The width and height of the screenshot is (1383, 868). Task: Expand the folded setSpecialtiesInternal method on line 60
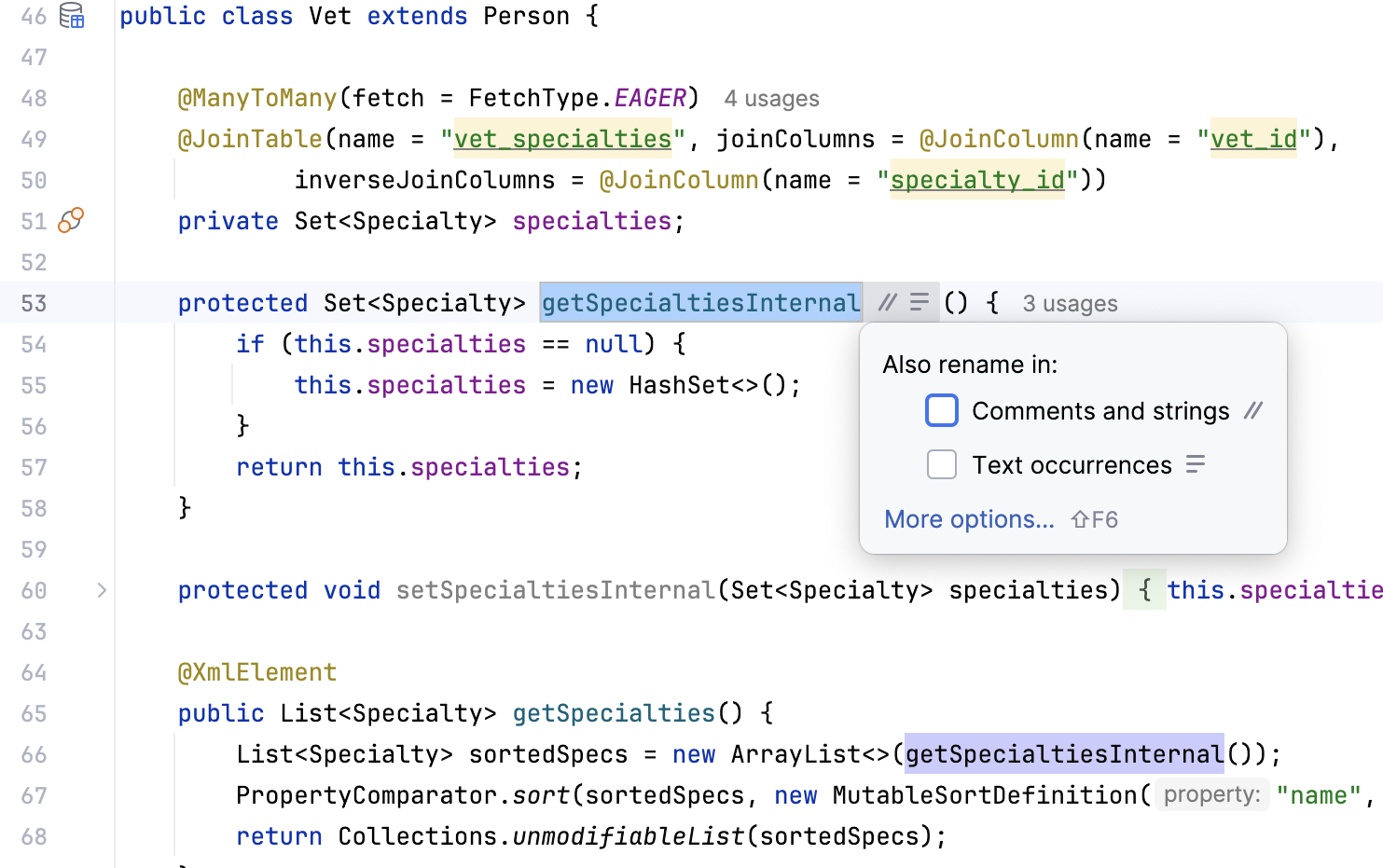tap(102, 590)
